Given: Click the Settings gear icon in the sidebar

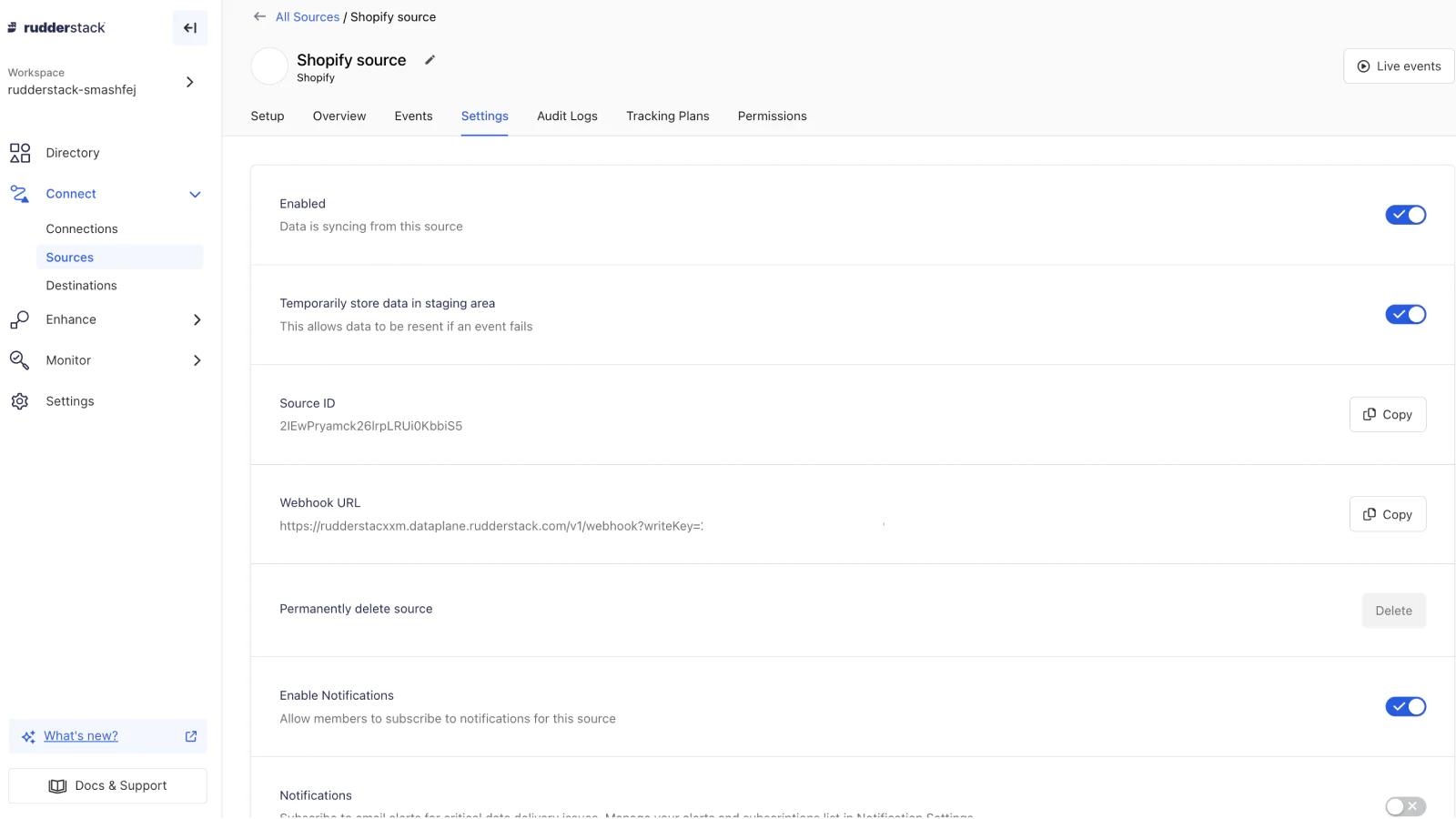Looking at the screenshot, I should tap(20, 401).
